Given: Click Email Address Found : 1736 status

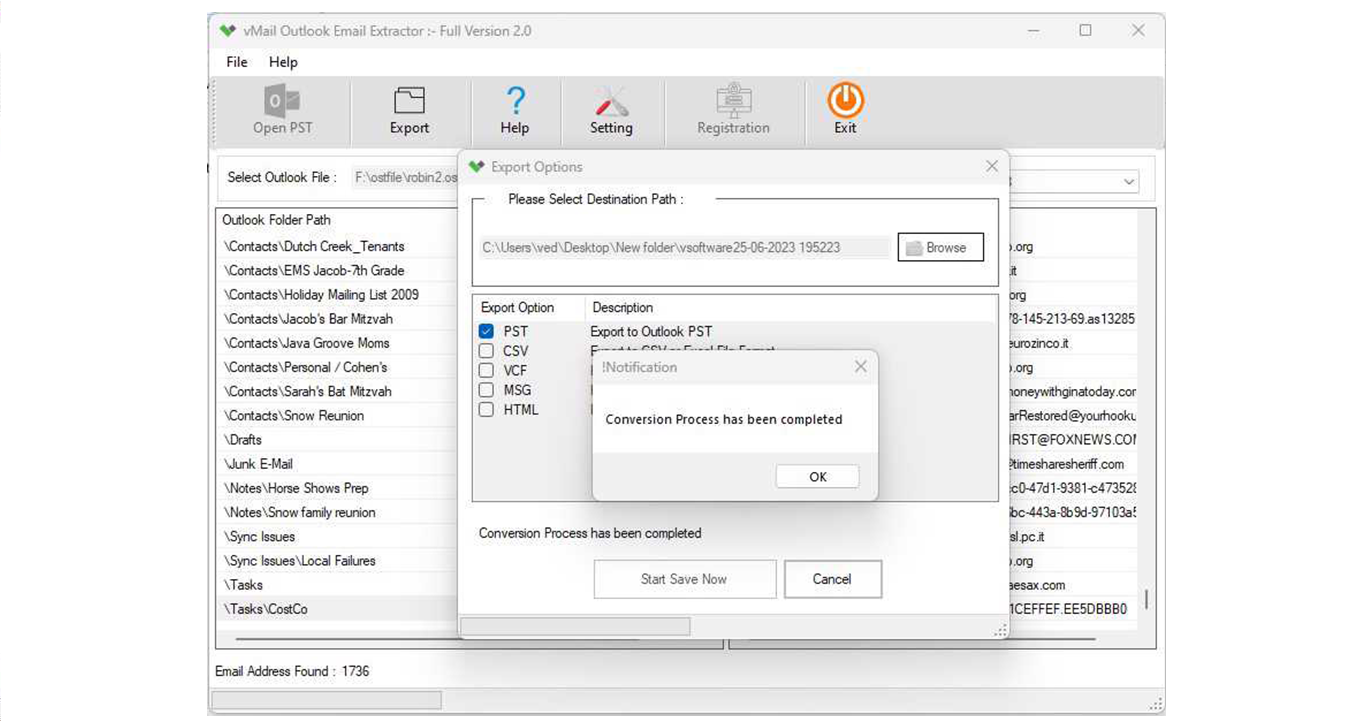Looking at the screenshot, I should (292, 671).
